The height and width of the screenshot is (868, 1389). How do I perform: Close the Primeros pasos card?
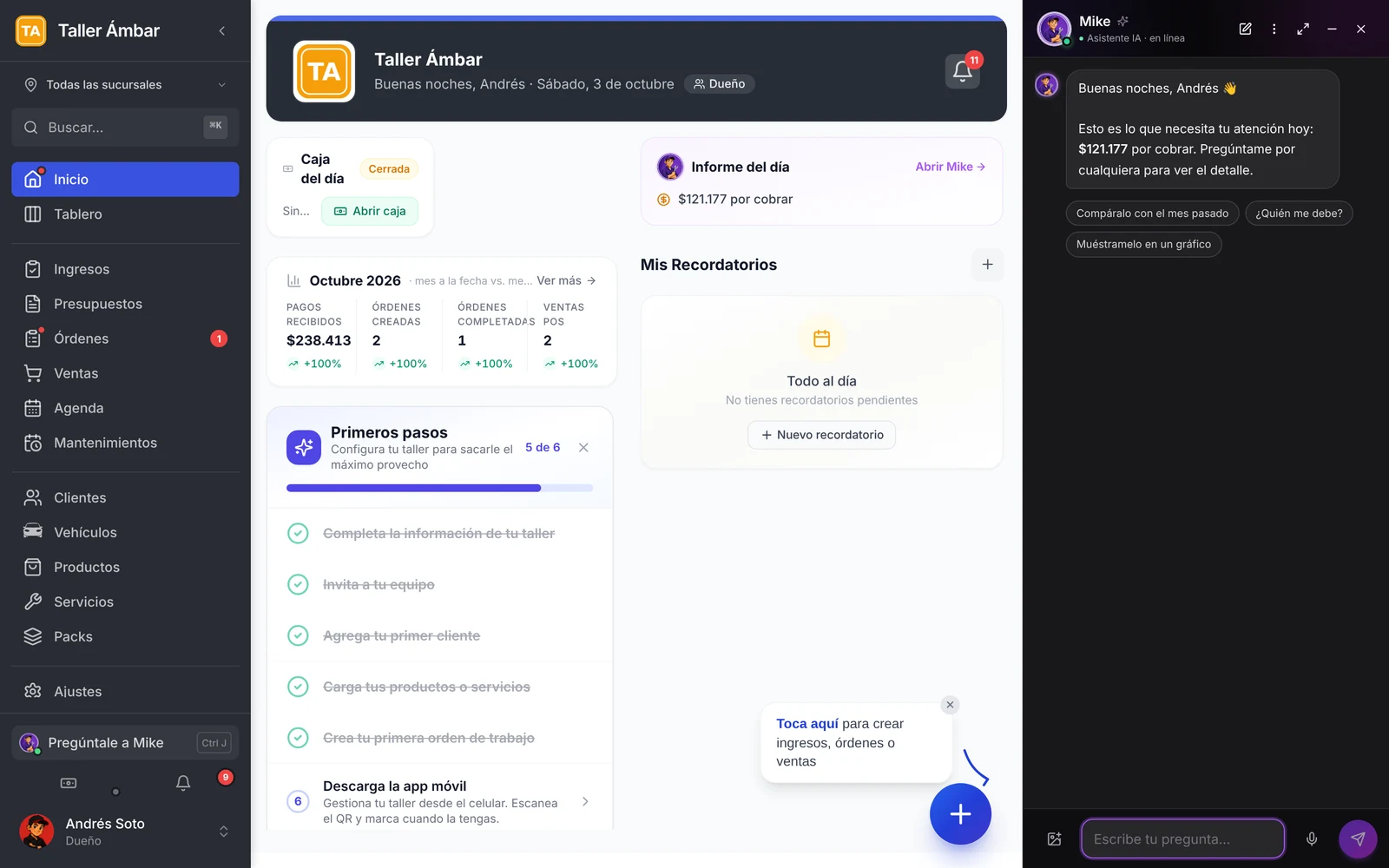(x=583, y=448)
